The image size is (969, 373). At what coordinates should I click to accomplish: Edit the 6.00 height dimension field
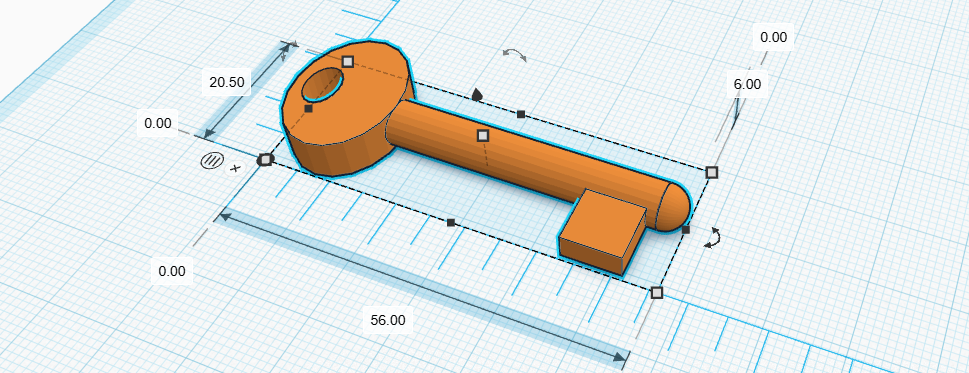[x=747, y=85]
